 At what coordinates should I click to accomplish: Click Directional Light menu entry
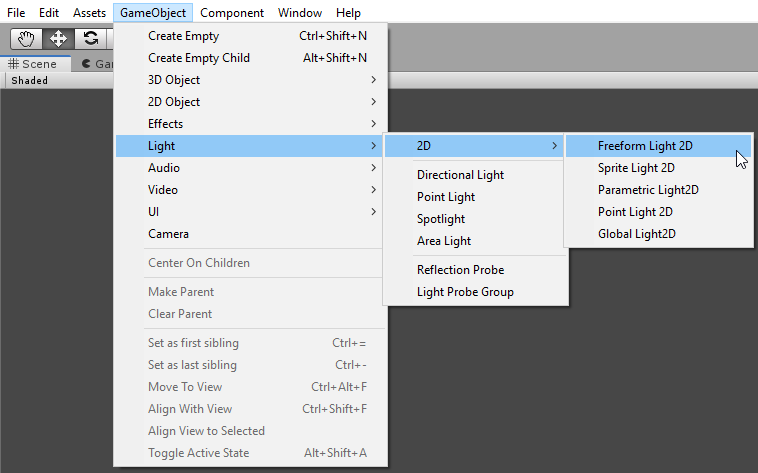point(460,175)
